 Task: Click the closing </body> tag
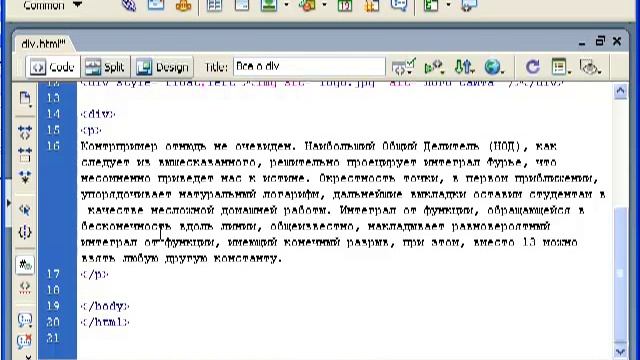[x=105, y=306]
